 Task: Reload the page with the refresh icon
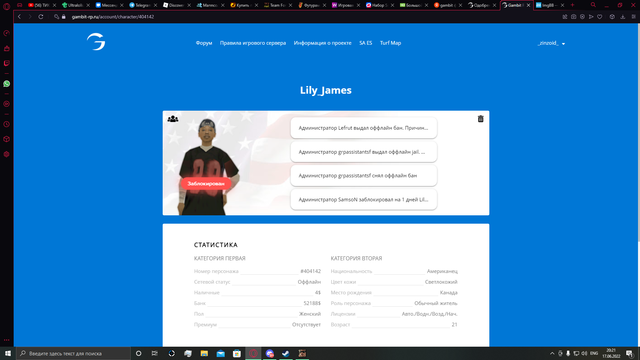pyautogui.click(x=41, y=17)
